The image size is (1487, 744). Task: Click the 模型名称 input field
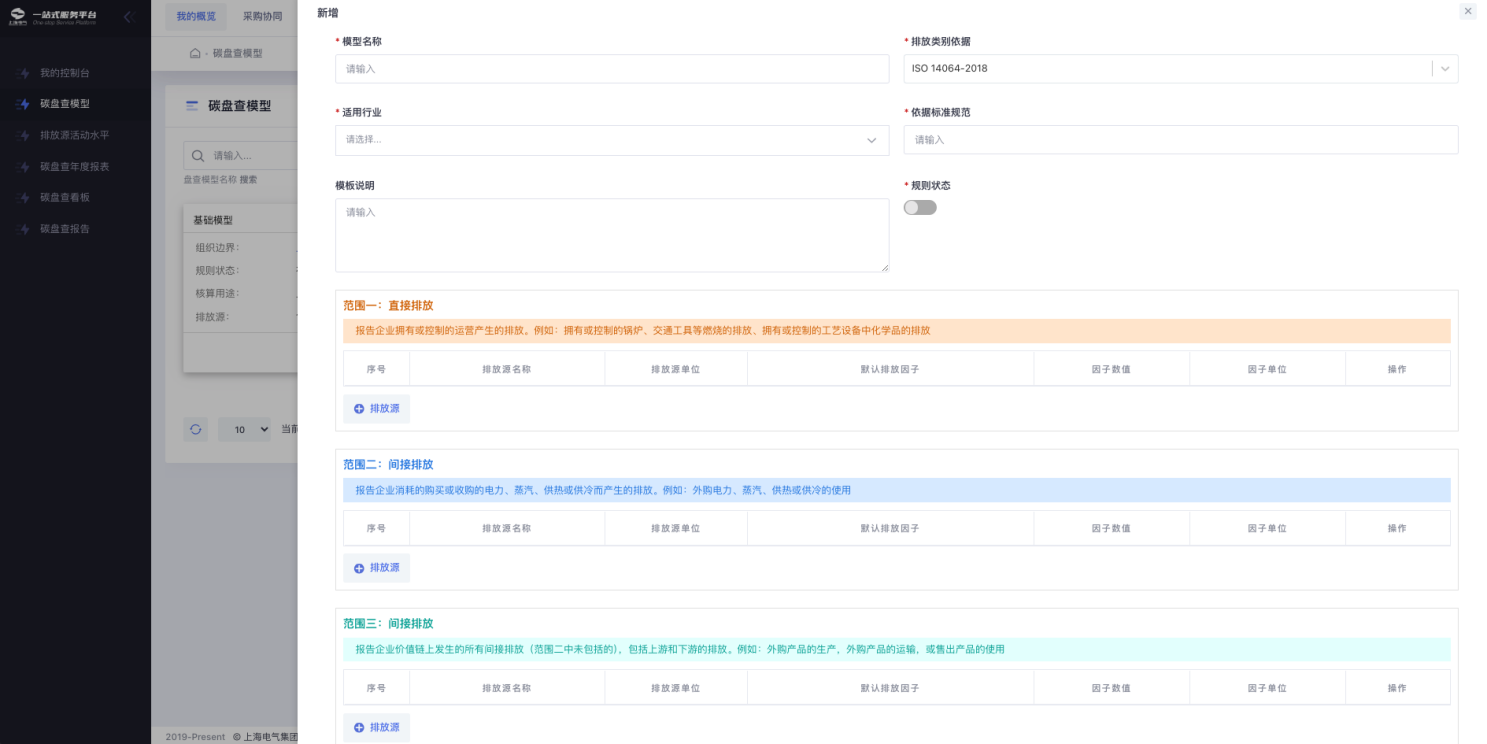611,69
